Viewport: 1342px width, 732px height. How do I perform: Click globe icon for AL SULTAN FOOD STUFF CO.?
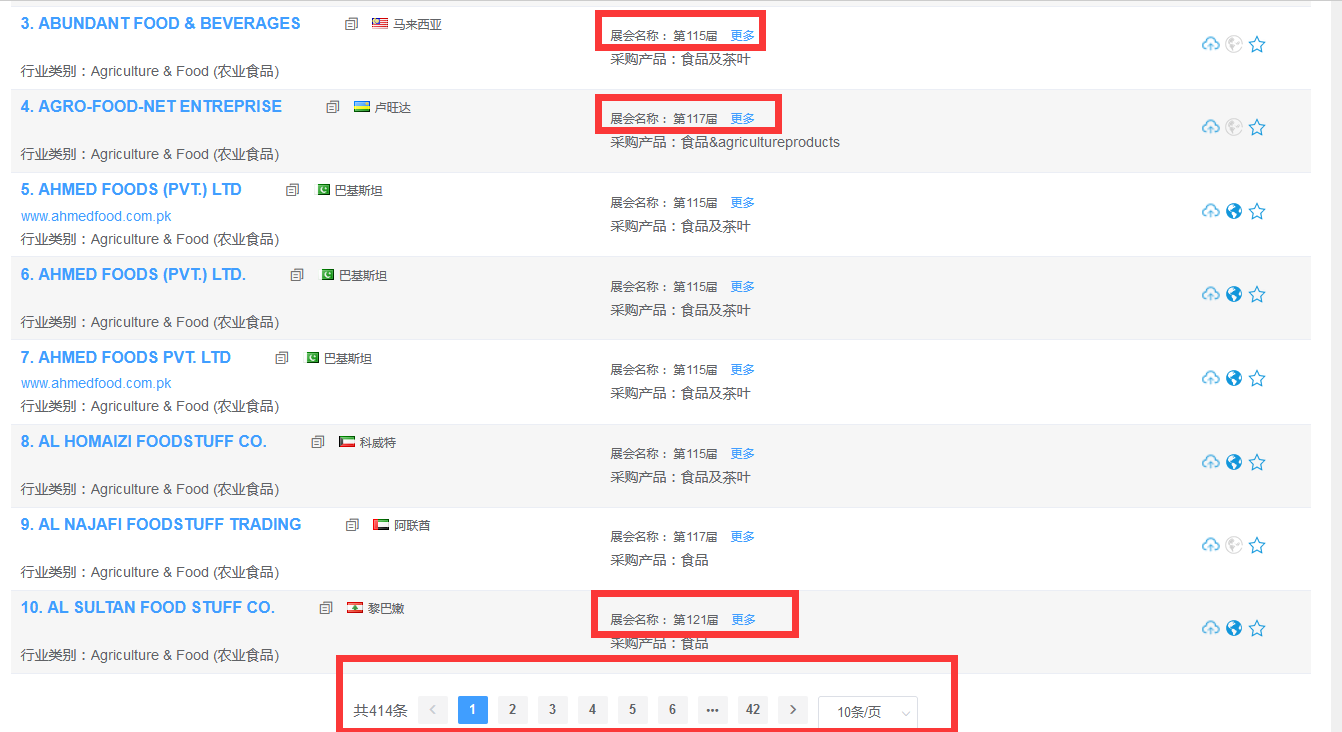(1234, 628)
